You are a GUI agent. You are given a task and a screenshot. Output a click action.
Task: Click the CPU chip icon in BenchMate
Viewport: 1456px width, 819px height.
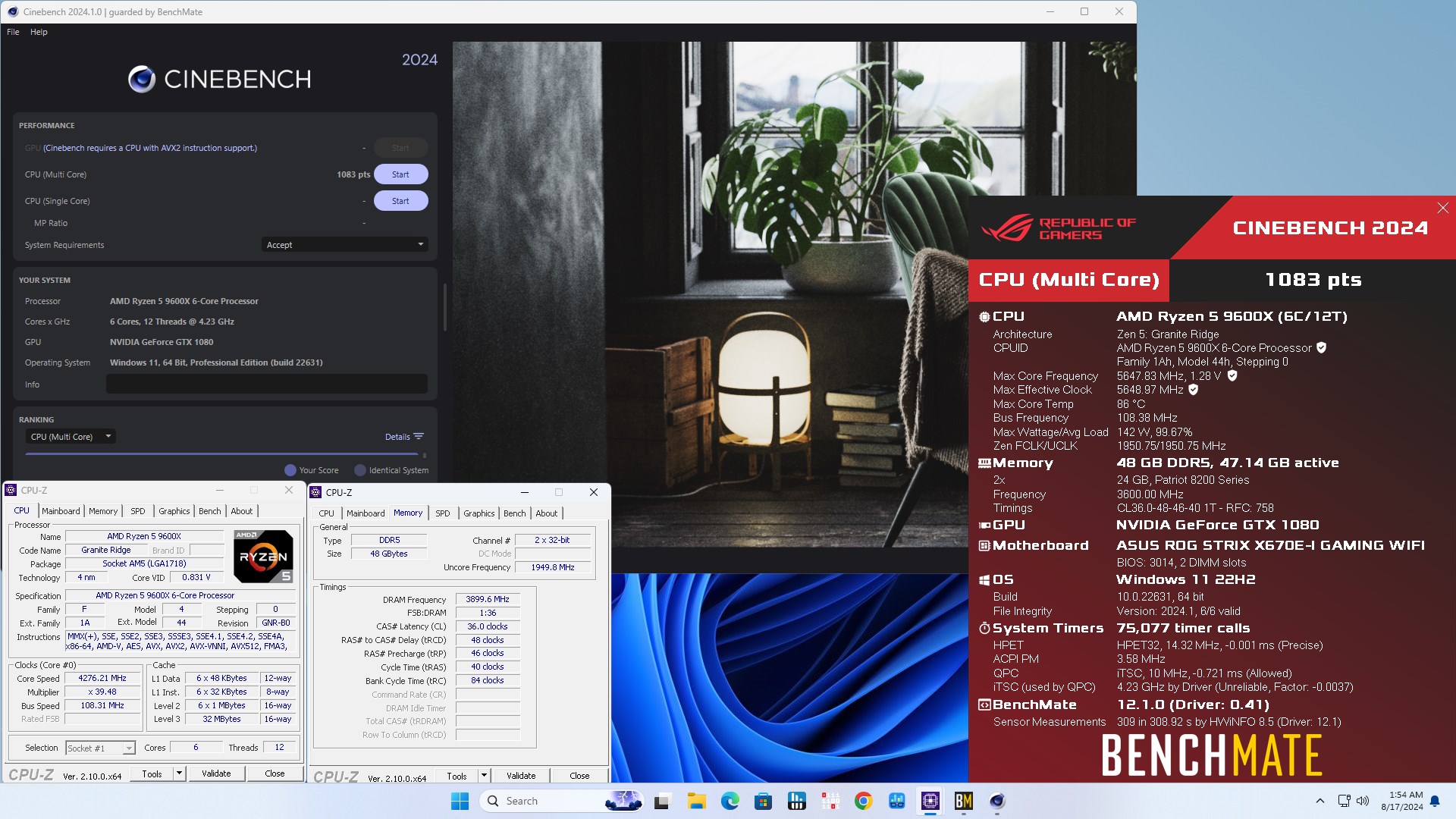point(984,317)
